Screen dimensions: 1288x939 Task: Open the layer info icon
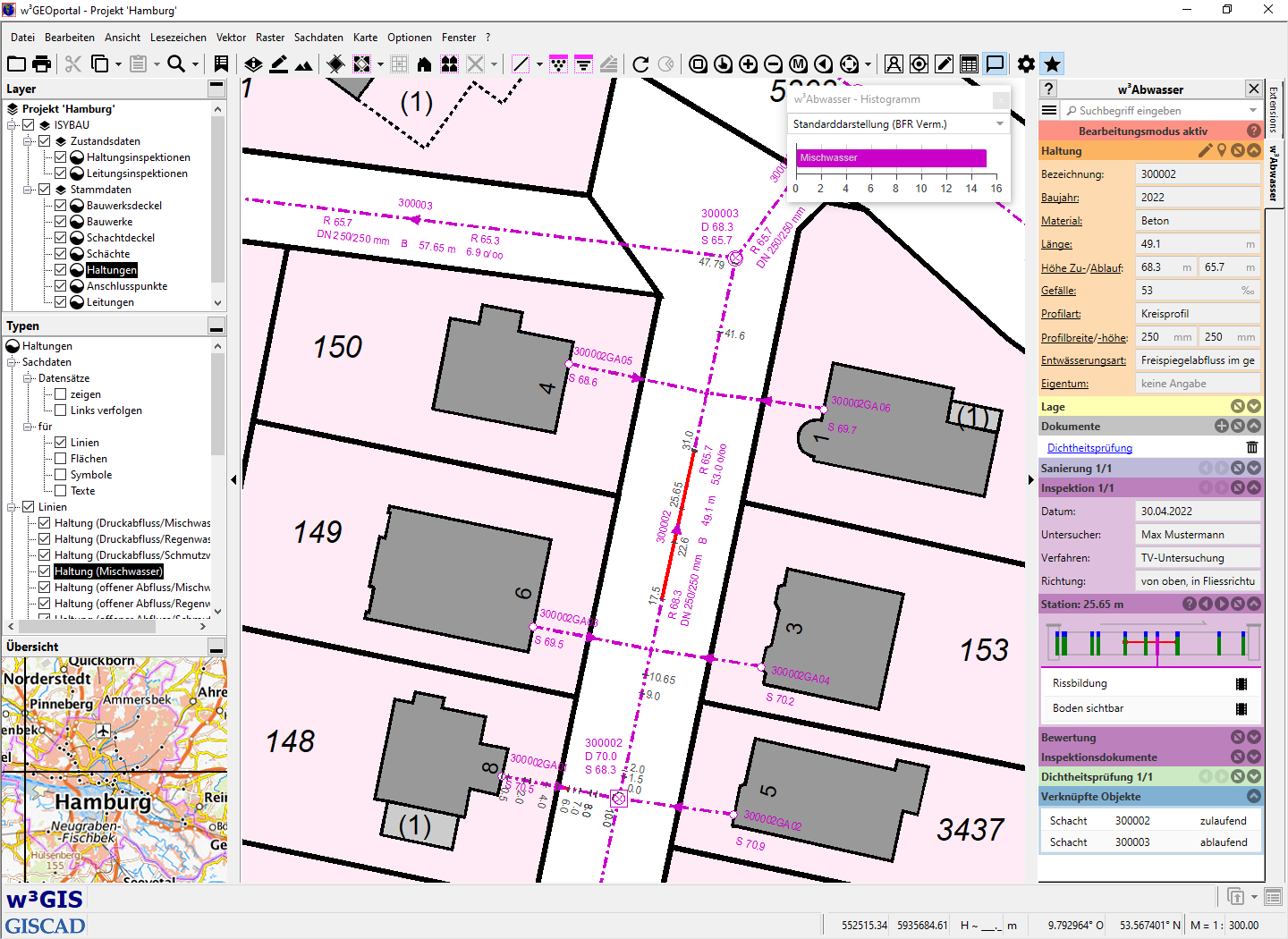tap(254, 63)
